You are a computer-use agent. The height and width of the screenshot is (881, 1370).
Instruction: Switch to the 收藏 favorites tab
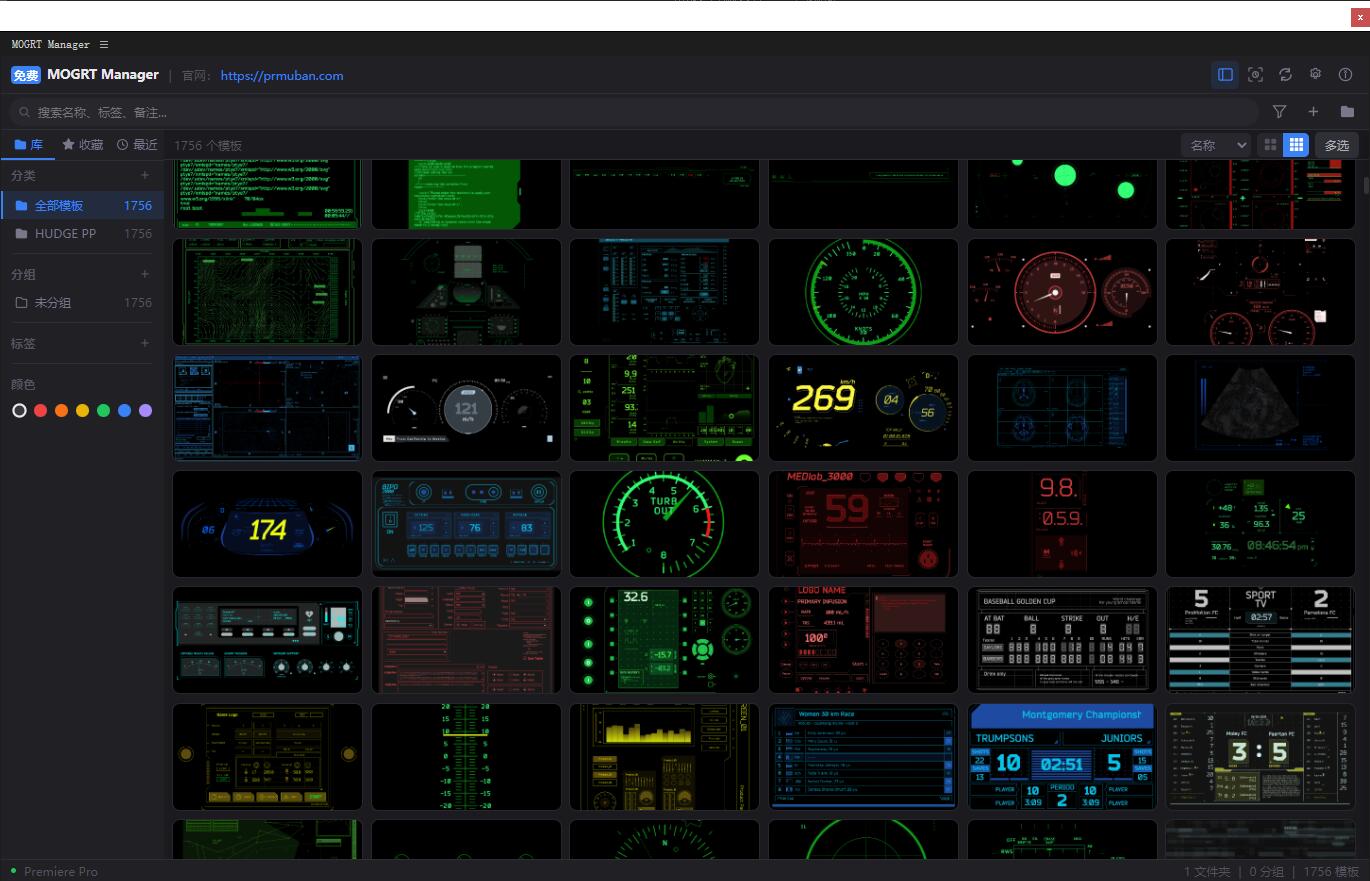83,145
